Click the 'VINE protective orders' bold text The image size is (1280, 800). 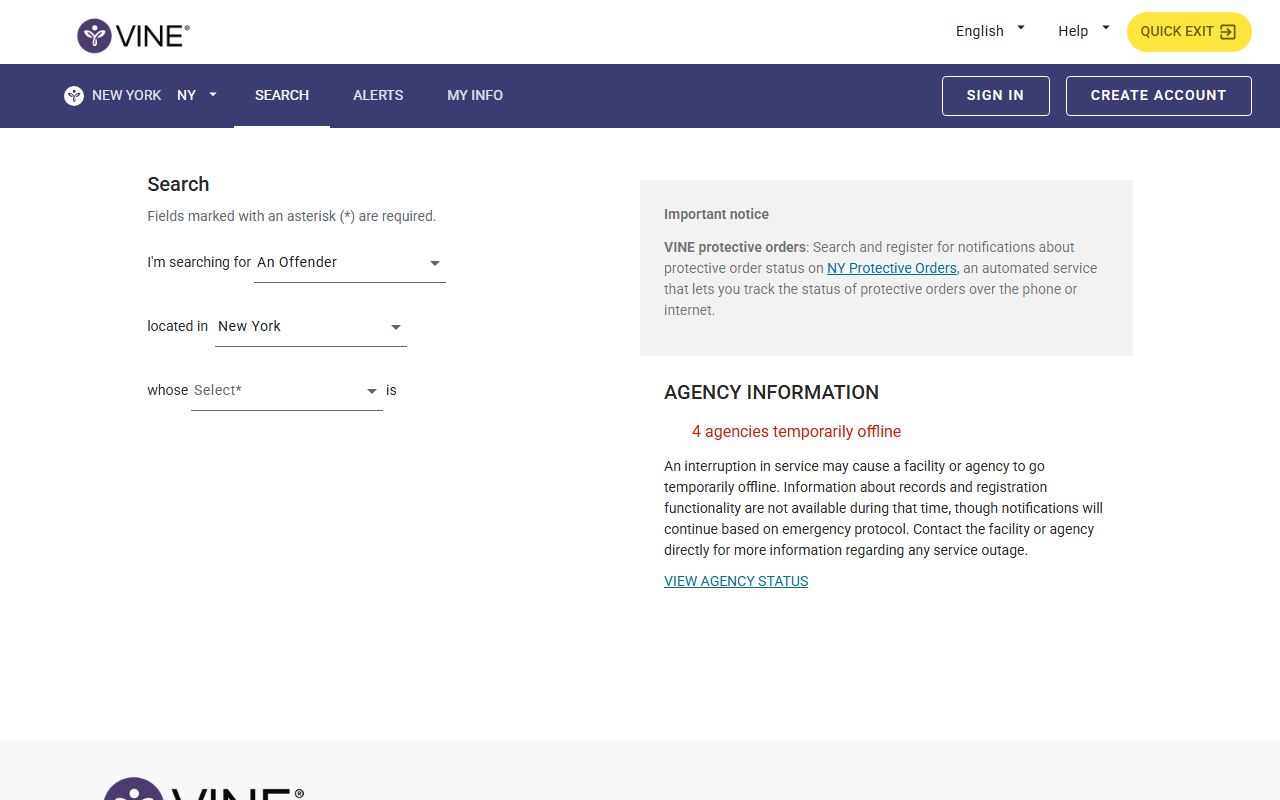pyautogui.click(x=735, y=247)
